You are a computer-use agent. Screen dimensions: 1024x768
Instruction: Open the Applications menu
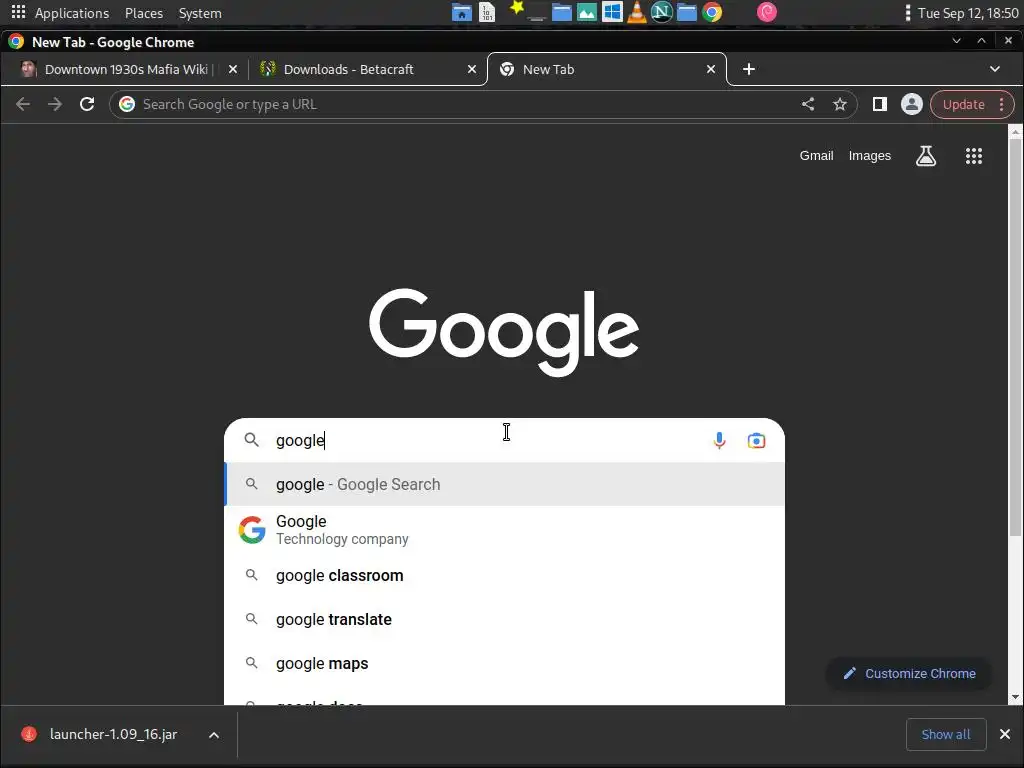[x=72, y=13]
